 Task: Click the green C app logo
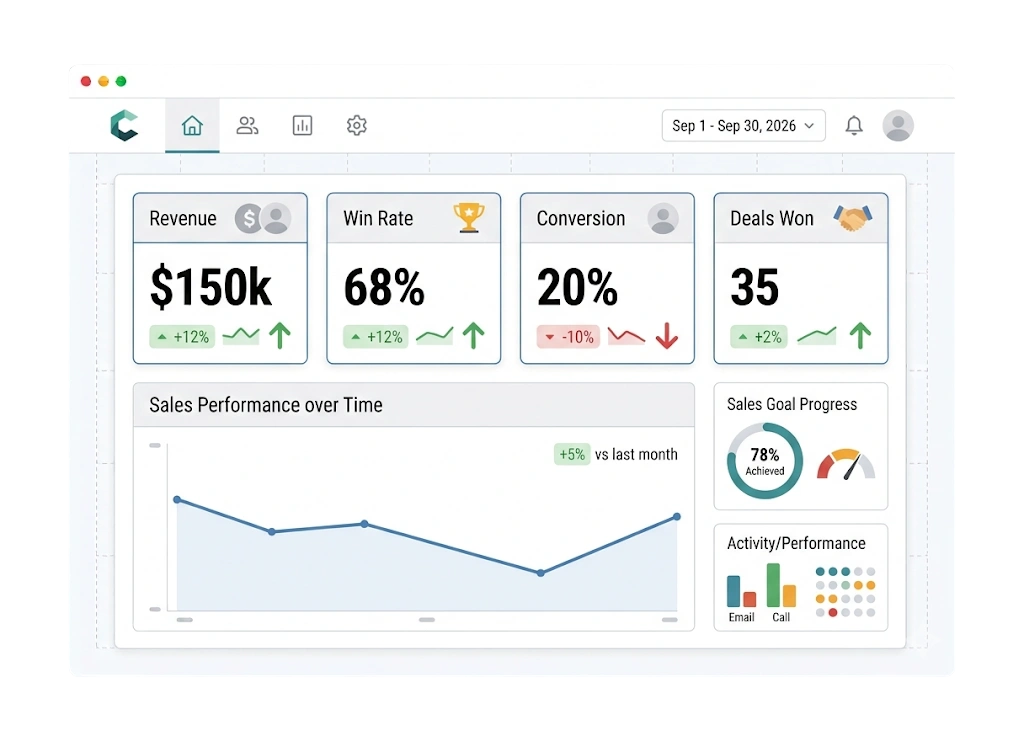click(x=124, y=125)
